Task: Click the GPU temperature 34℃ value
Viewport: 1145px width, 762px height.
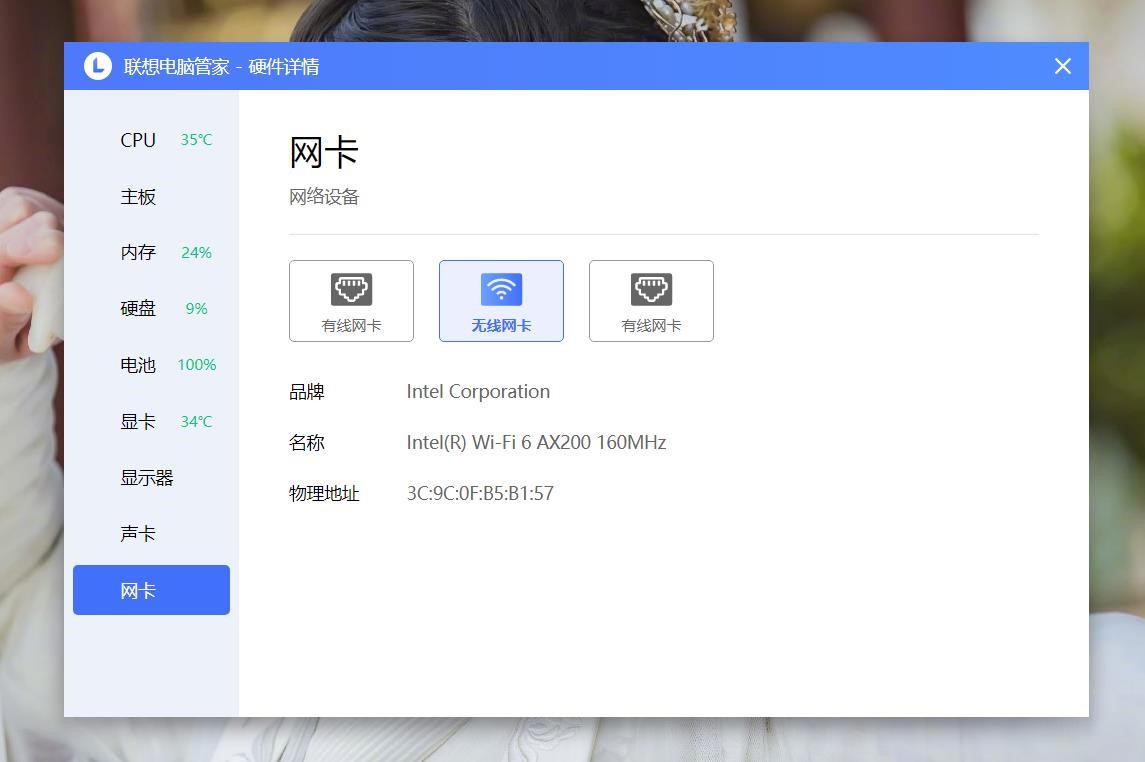Action: pyautogui.click(x=196, y=421)
